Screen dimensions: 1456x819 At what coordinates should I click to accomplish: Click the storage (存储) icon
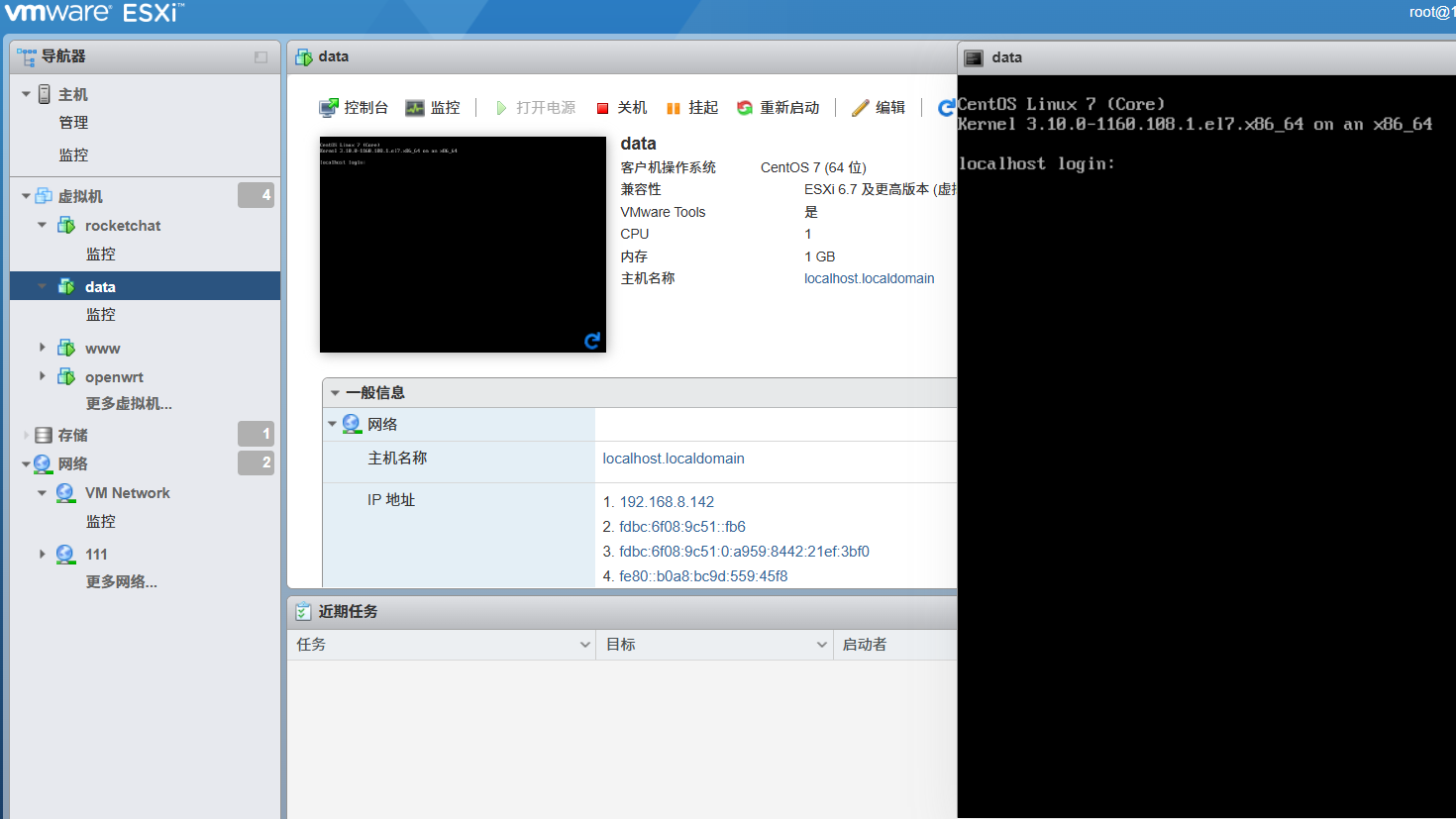(x=44, y=435)
